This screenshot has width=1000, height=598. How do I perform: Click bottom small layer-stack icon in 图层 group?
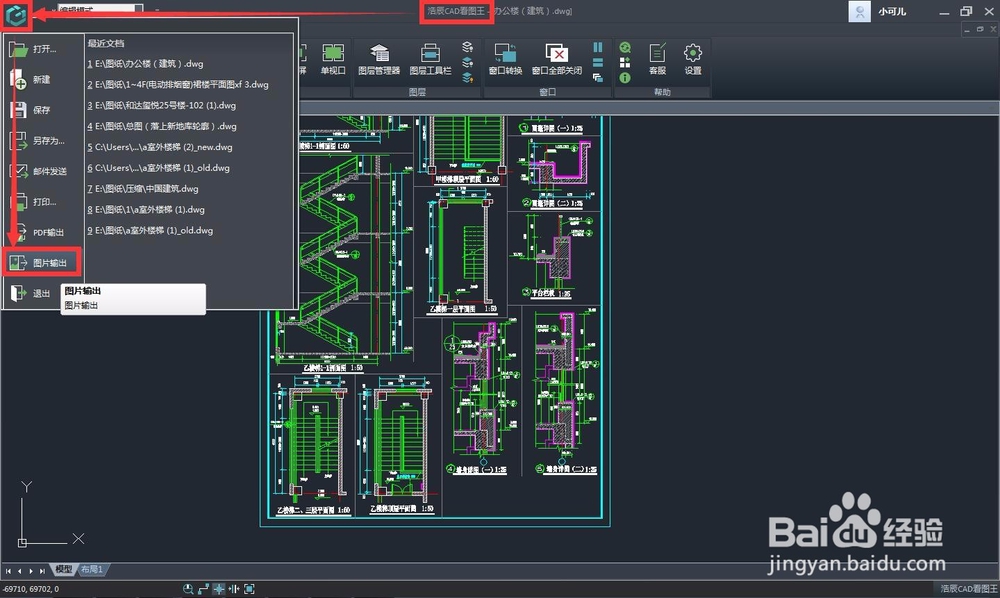pos(467,78)
